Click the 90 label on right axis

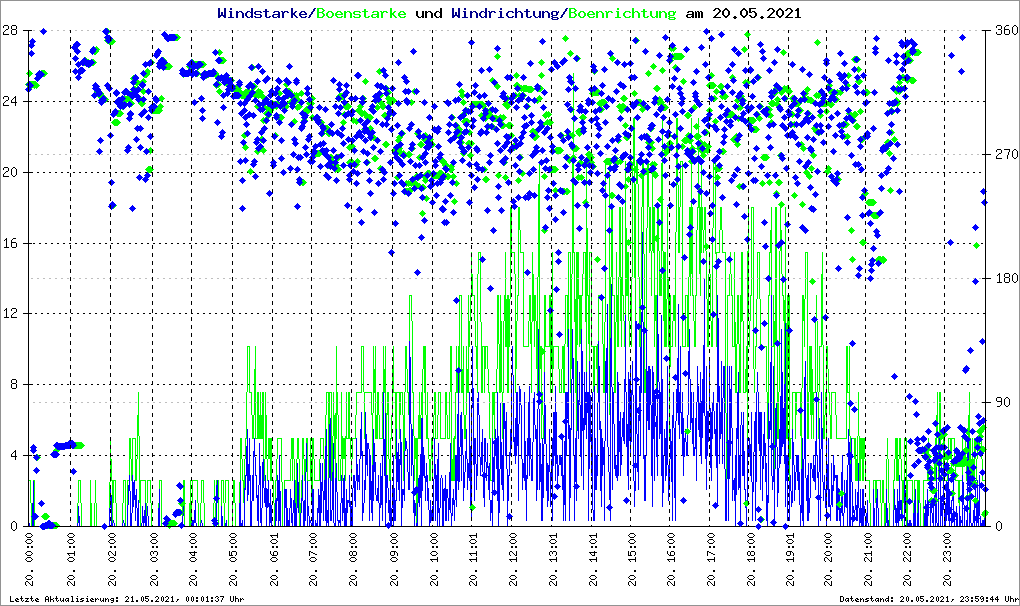pyautogui.click(x=1001, y=403)
